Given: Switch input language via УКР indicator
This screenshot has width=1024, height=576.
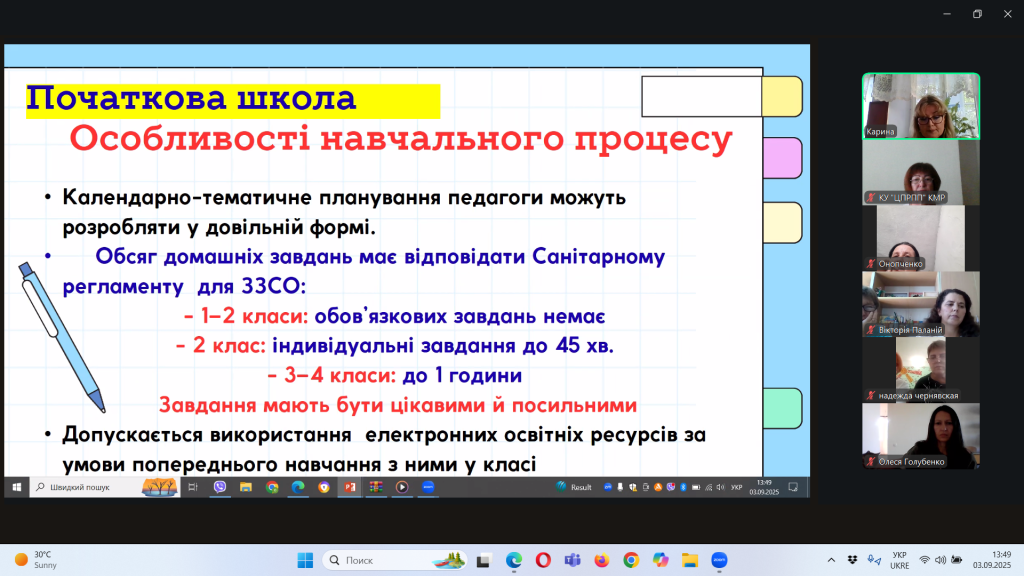Looking at the screenshot, I should tap(900, 560).
